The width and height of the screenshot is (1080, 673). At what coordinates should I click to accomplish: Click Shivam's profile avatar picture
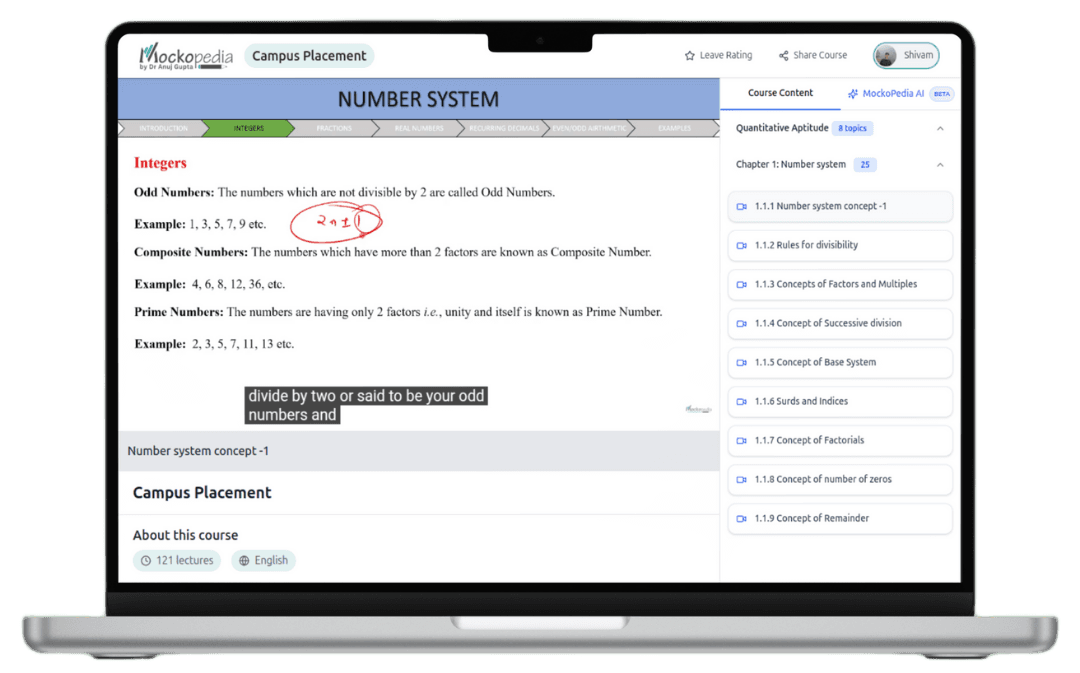(x=887, y=55)
